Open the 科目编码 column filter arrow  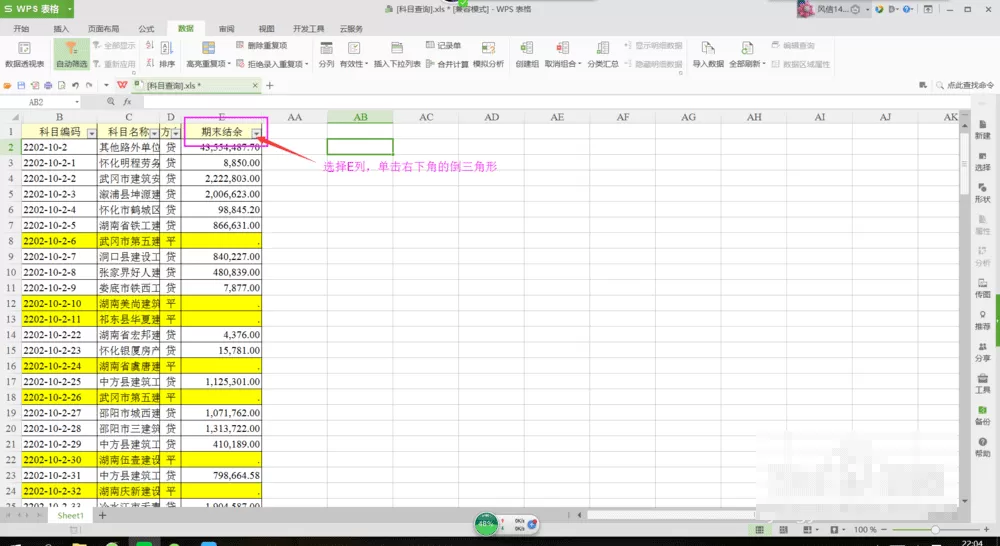[x=92, y=133]
